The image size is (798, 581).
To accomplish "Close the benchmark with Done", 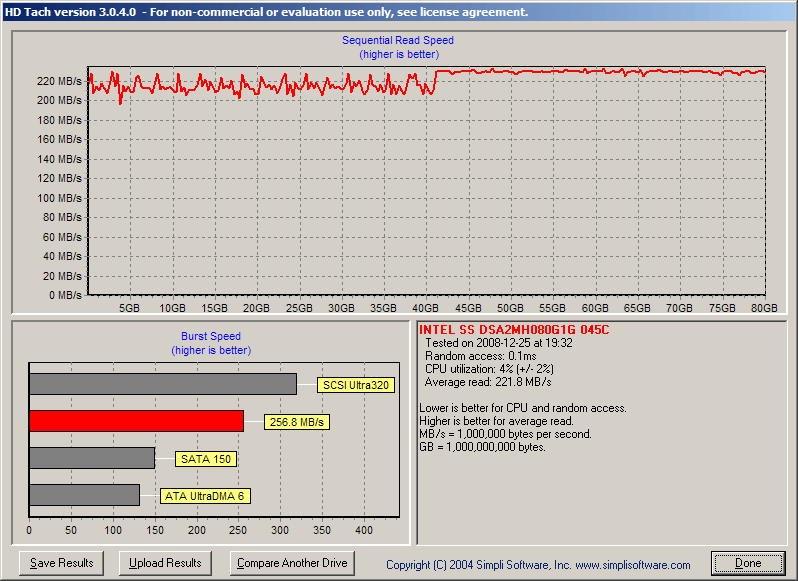I will tap(747, 563).
